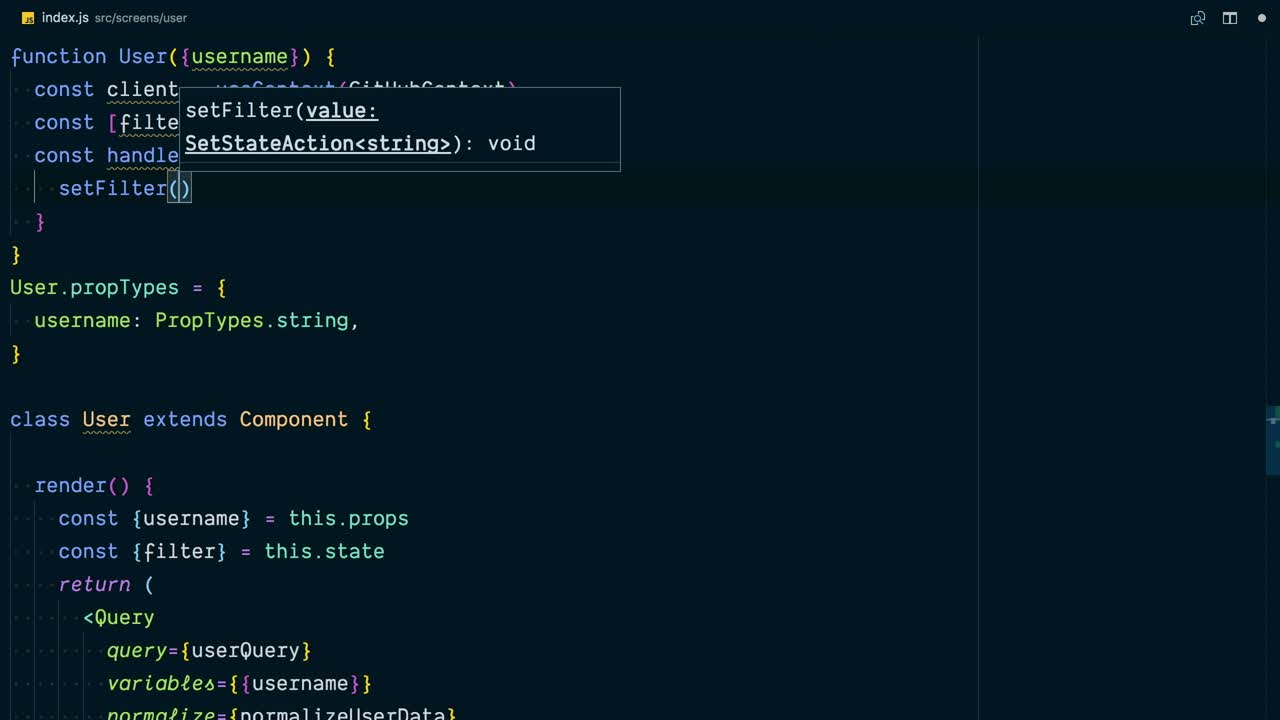Image resolution: width=1280 pixels, height=720 pixels.
Task: Place cursor inside the setFilter parentheses
Action: point(180,188)
